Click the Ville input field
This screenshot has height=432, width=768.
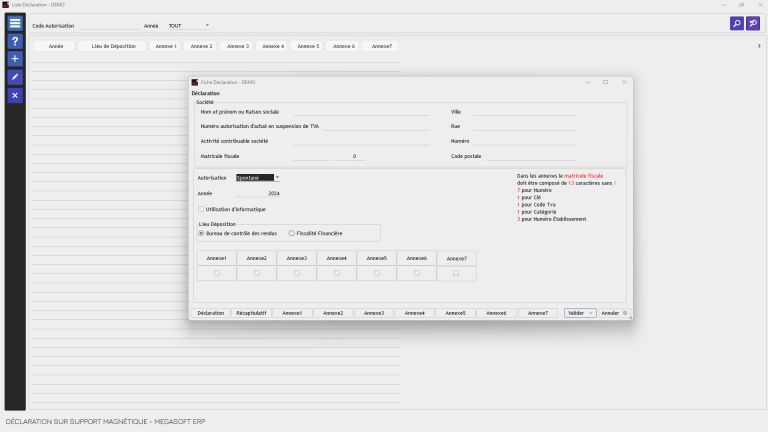coord(524,112)
